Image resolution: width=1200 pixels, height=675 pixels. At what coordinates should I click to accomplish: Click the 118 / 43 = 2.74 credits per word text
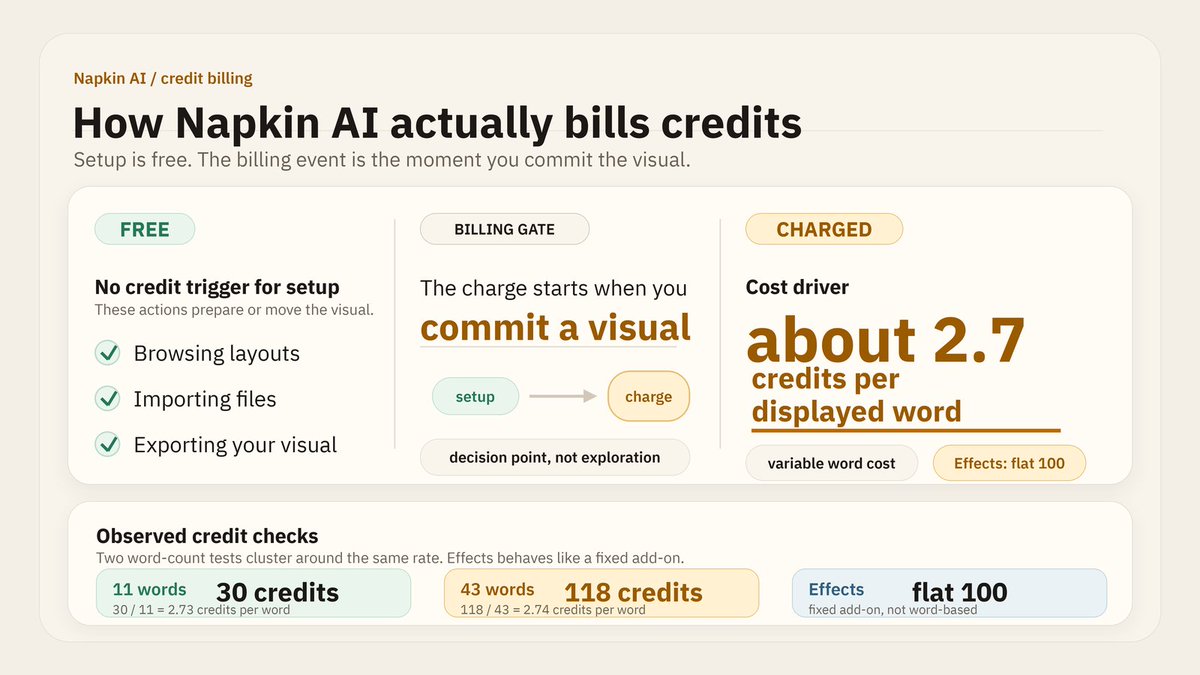pyautogui.click(x=552, y=609)
